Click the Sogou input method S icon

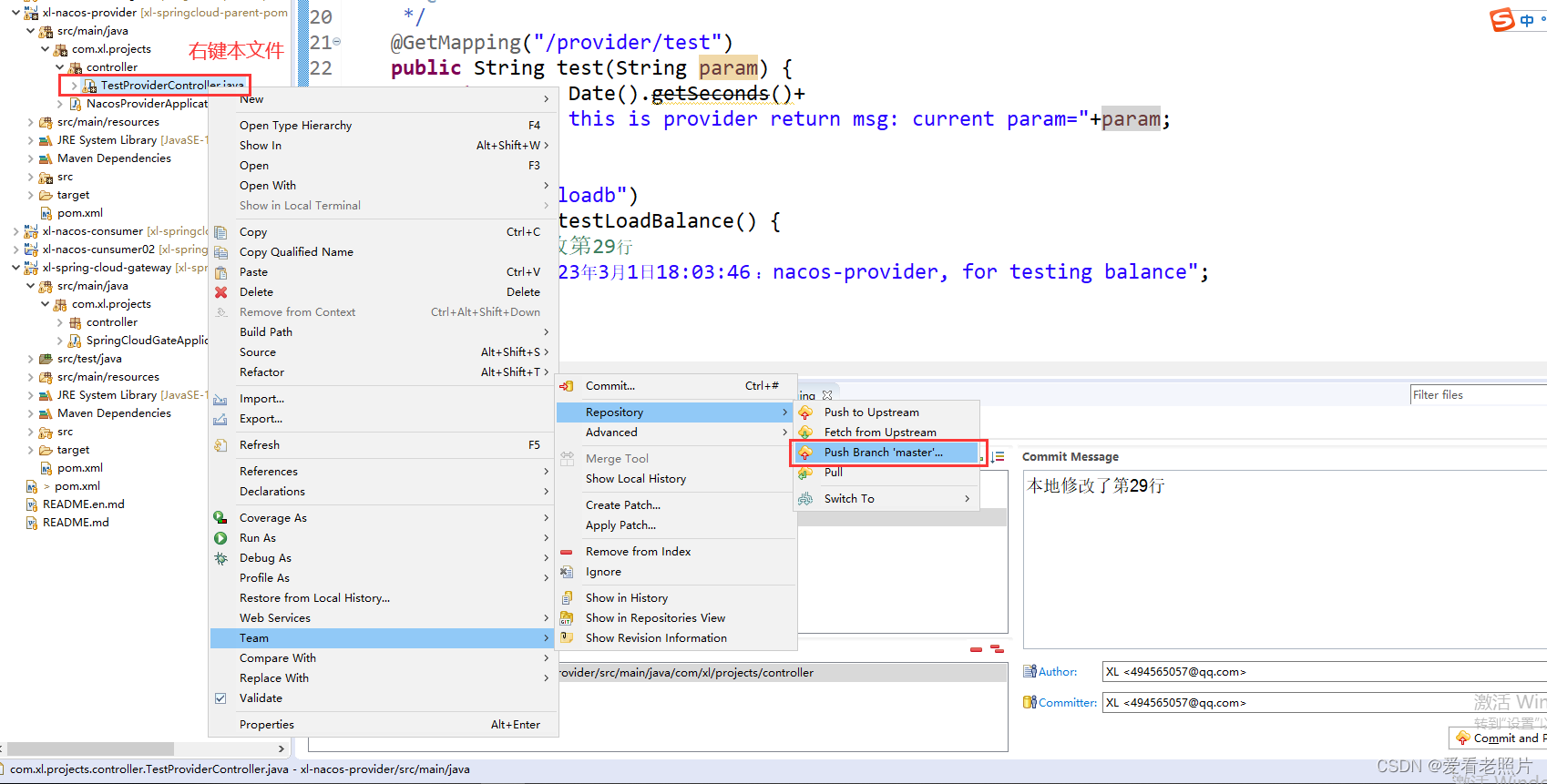pos(1502,19)
